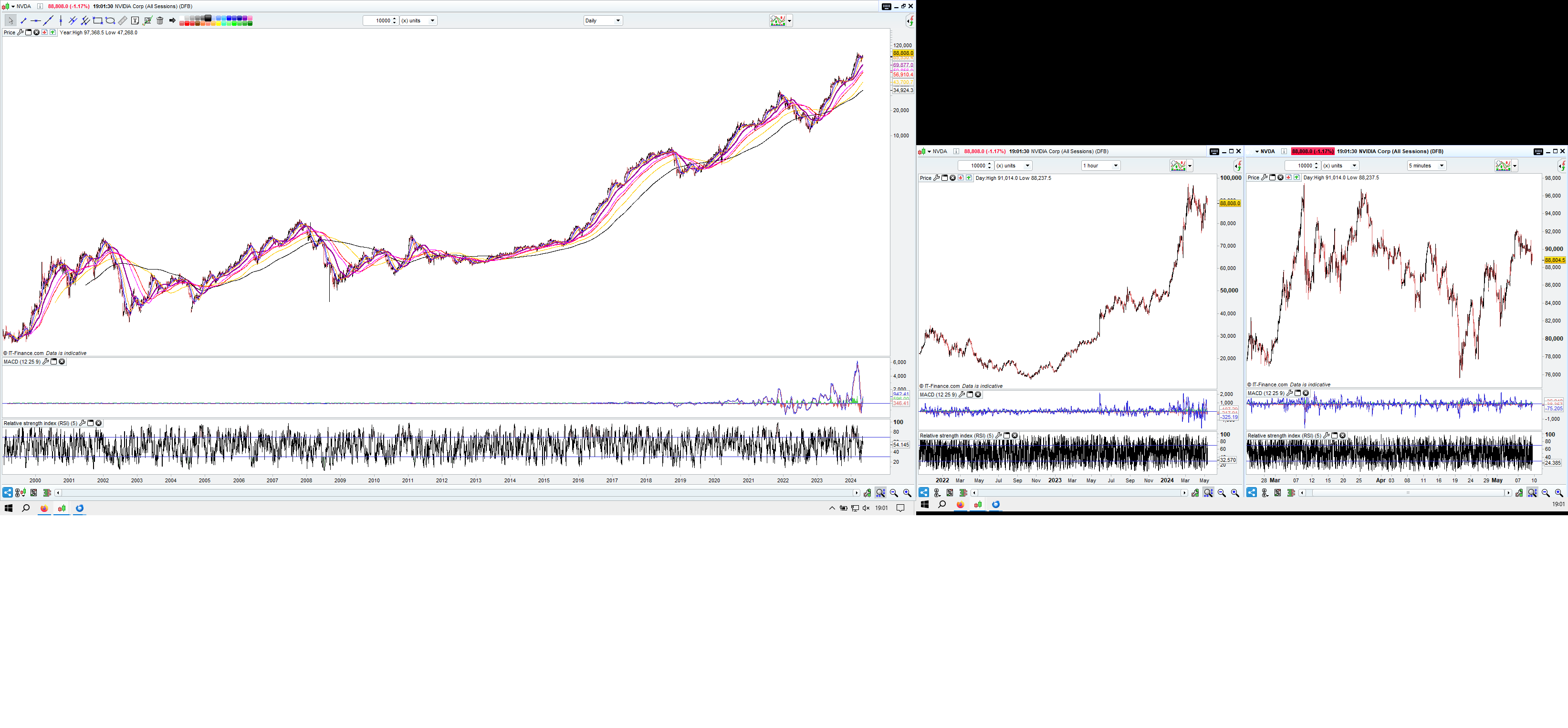1568x728 pixels.
Task: Open Firefox from the Windows taskbar
Action: [44, 508]
